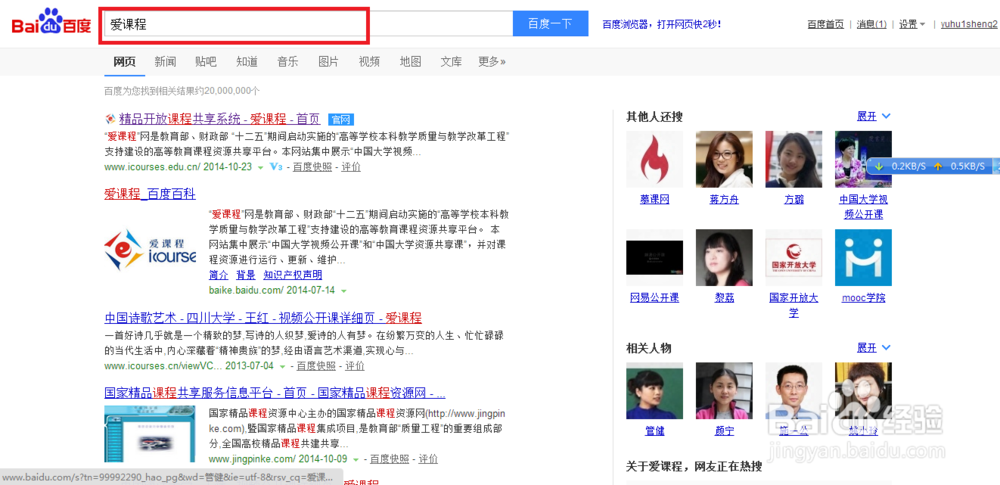This screenshot has width=1000, height=485.
Task: Go to 百度首页 link
Action: coord(825,24)
